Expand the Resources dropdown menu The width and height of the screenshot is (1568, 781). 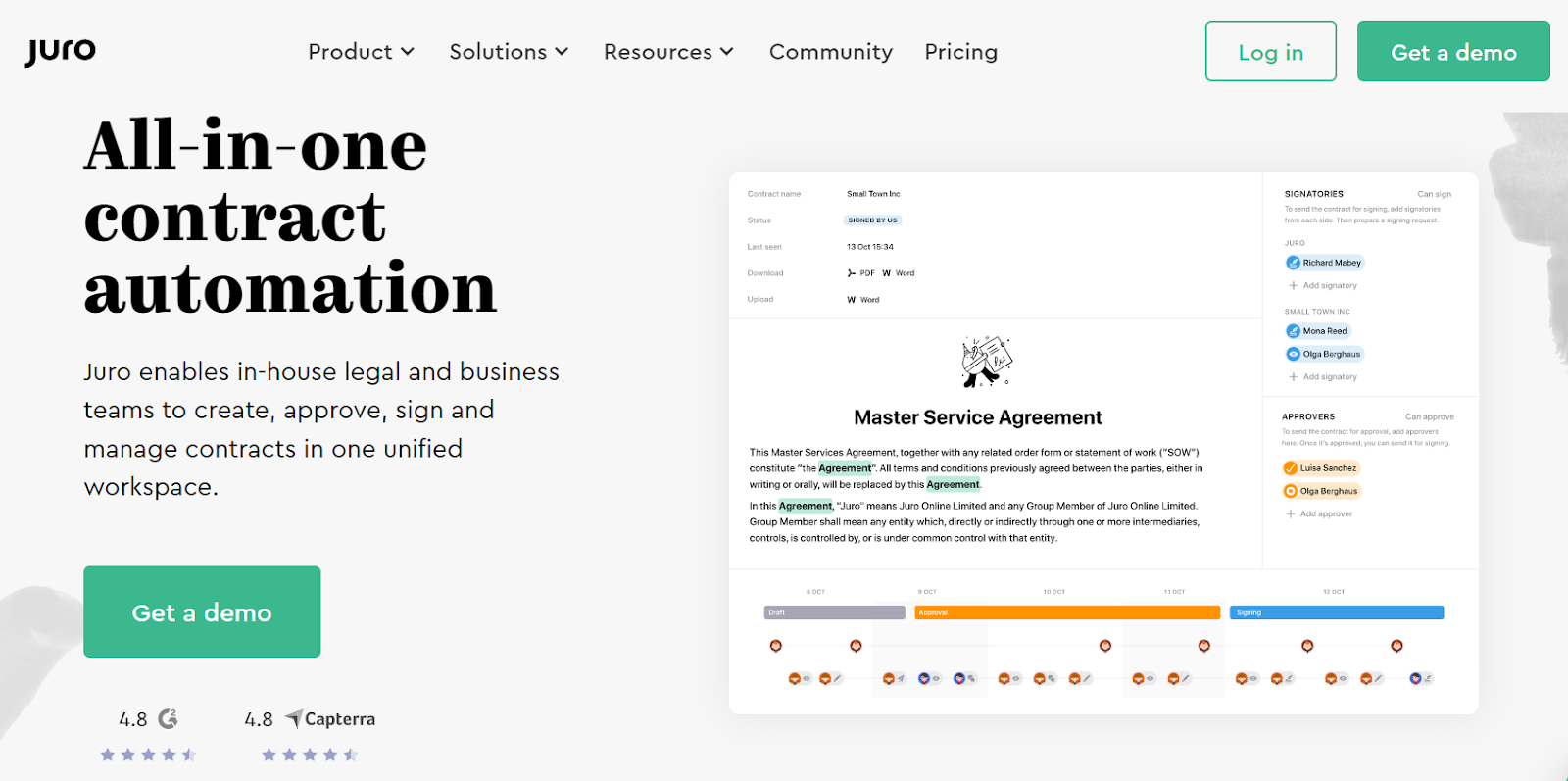point(668,52)
